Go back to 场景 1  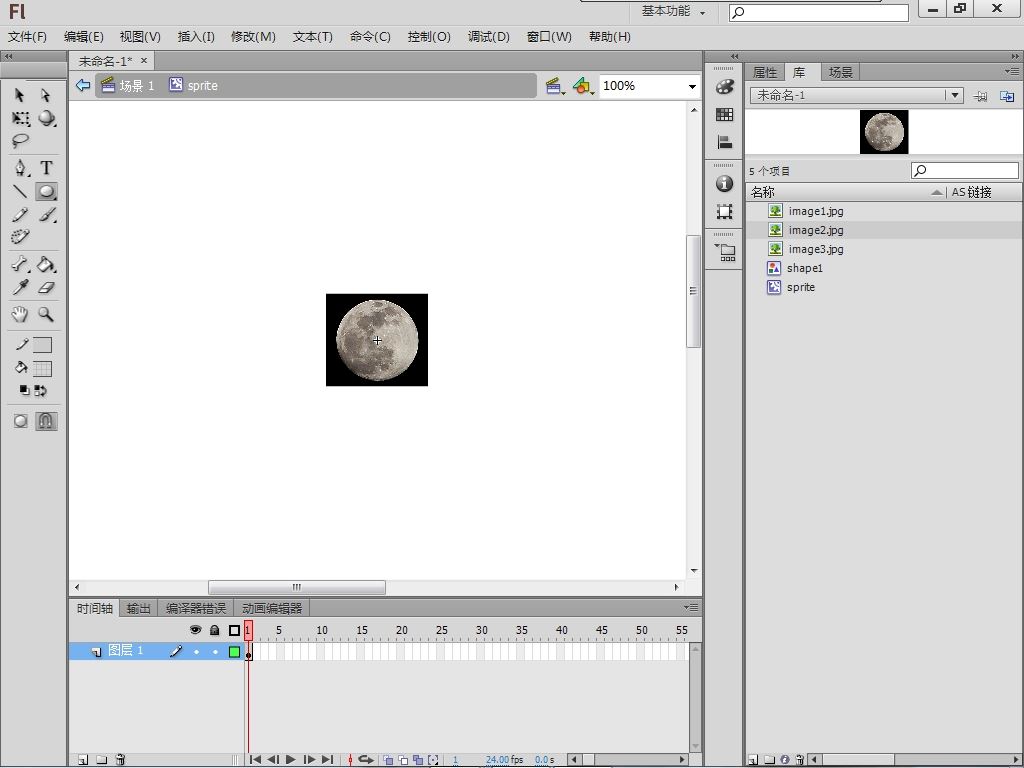click(136, 86)
